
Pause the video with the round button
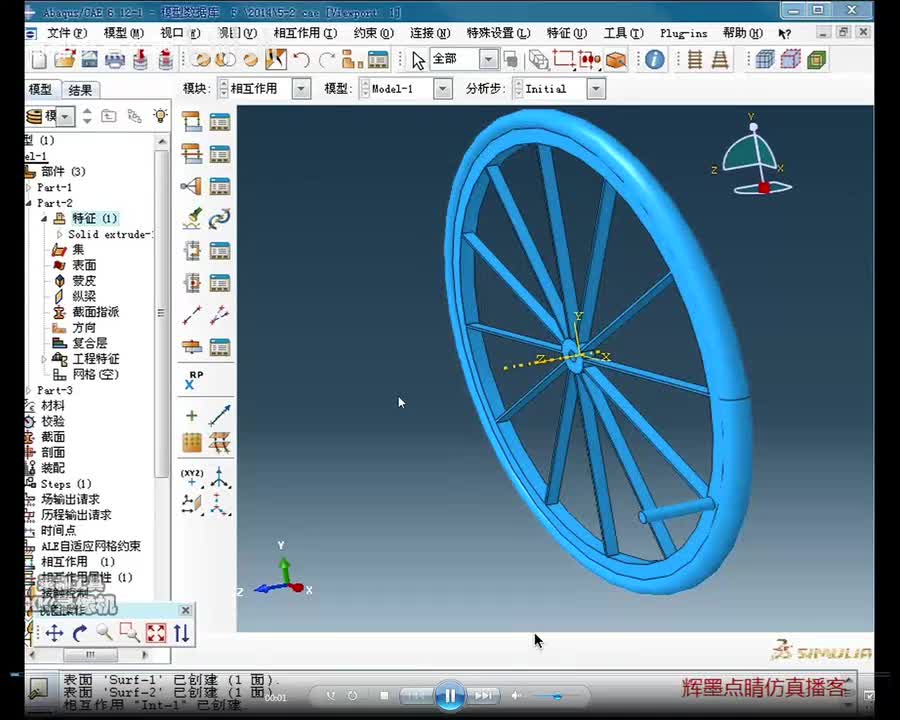449,695
